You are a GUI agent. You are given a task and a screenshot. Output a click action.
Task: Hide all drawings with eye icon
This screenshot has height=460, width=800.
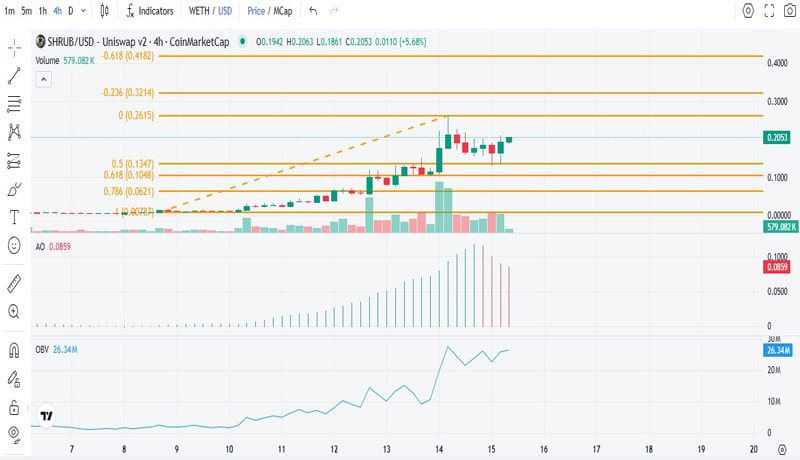click(14, 433)
